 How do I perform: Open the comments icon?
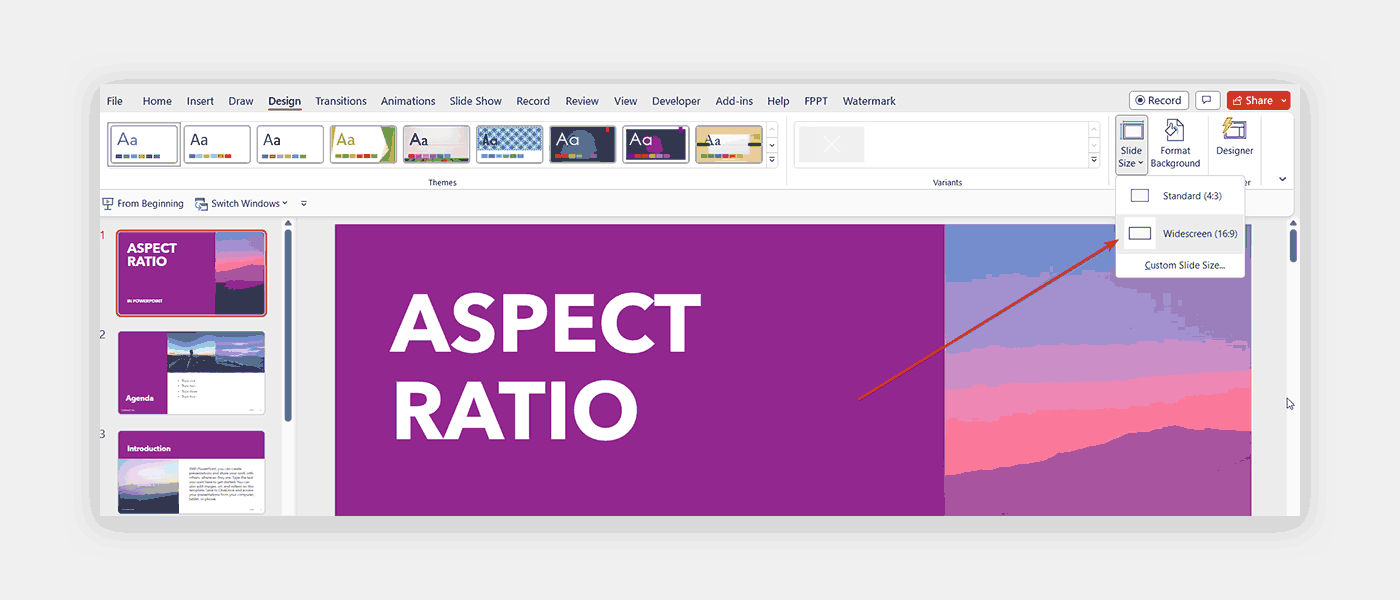point(1208,101)
